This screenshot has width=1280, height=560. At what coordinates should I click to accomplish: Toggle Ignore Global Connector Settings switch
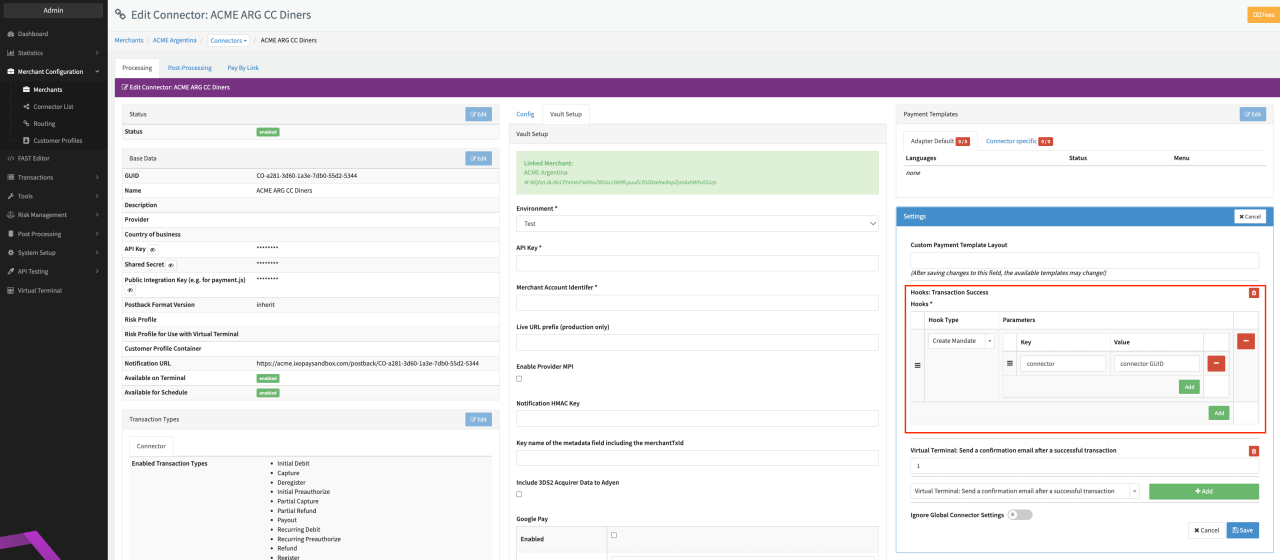1019,515
